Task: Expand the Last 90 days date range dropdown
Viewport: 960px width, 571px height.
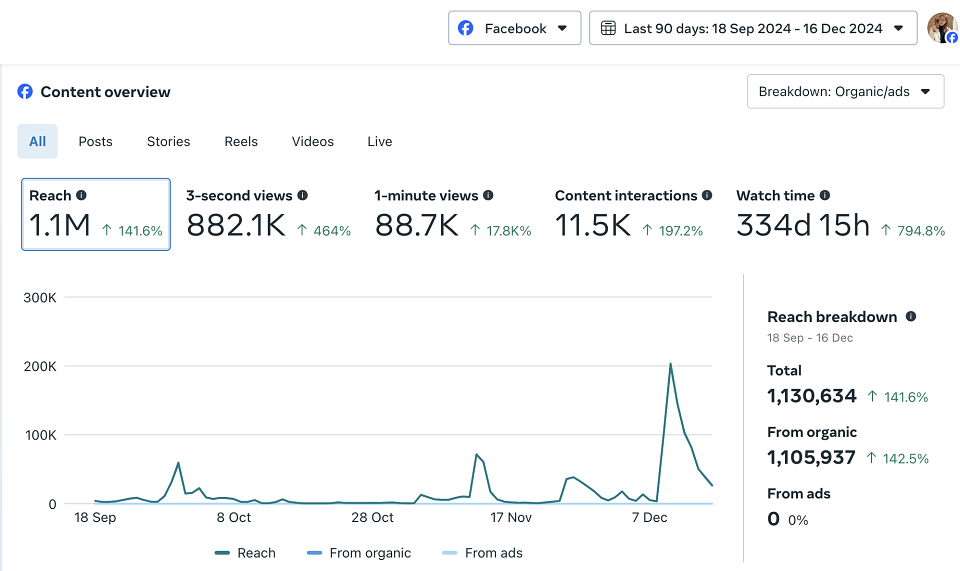Action: tap(753, 28)
